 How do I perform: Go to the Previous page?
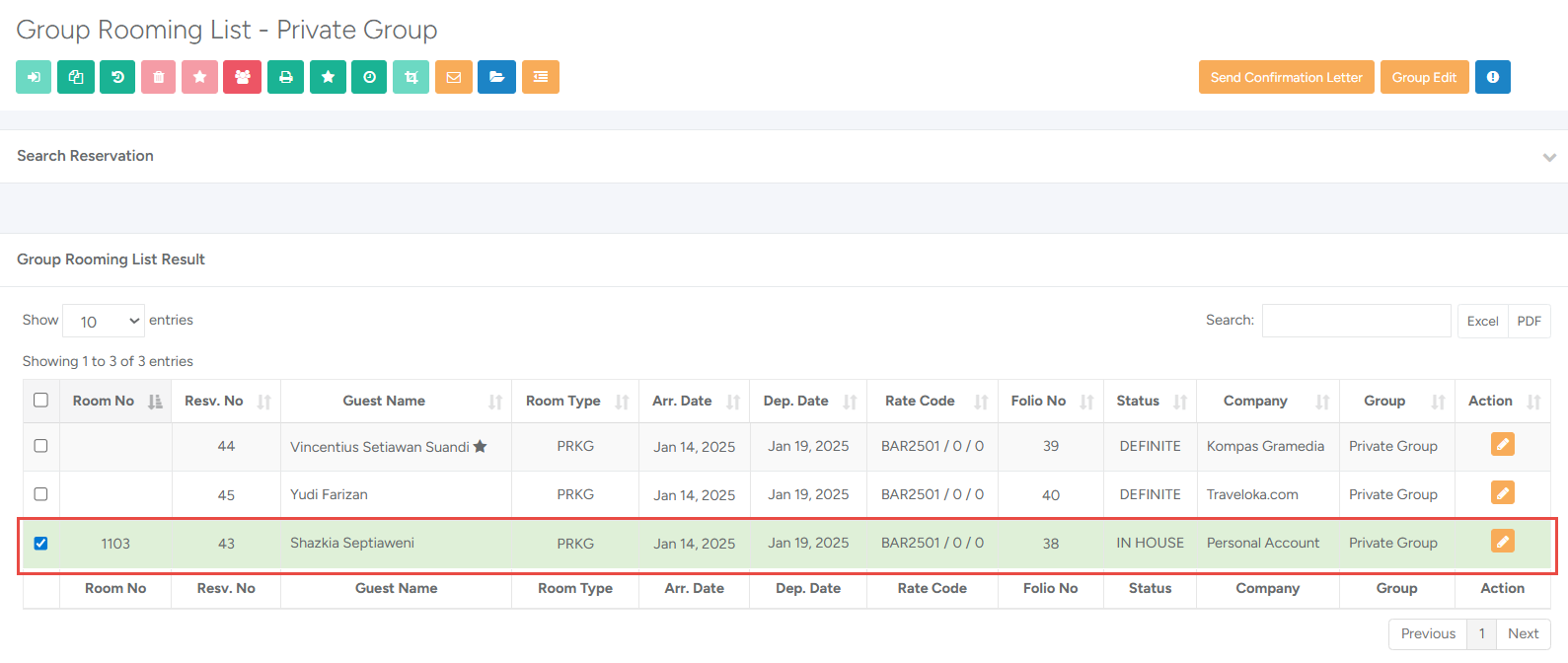coord(1427,633)
